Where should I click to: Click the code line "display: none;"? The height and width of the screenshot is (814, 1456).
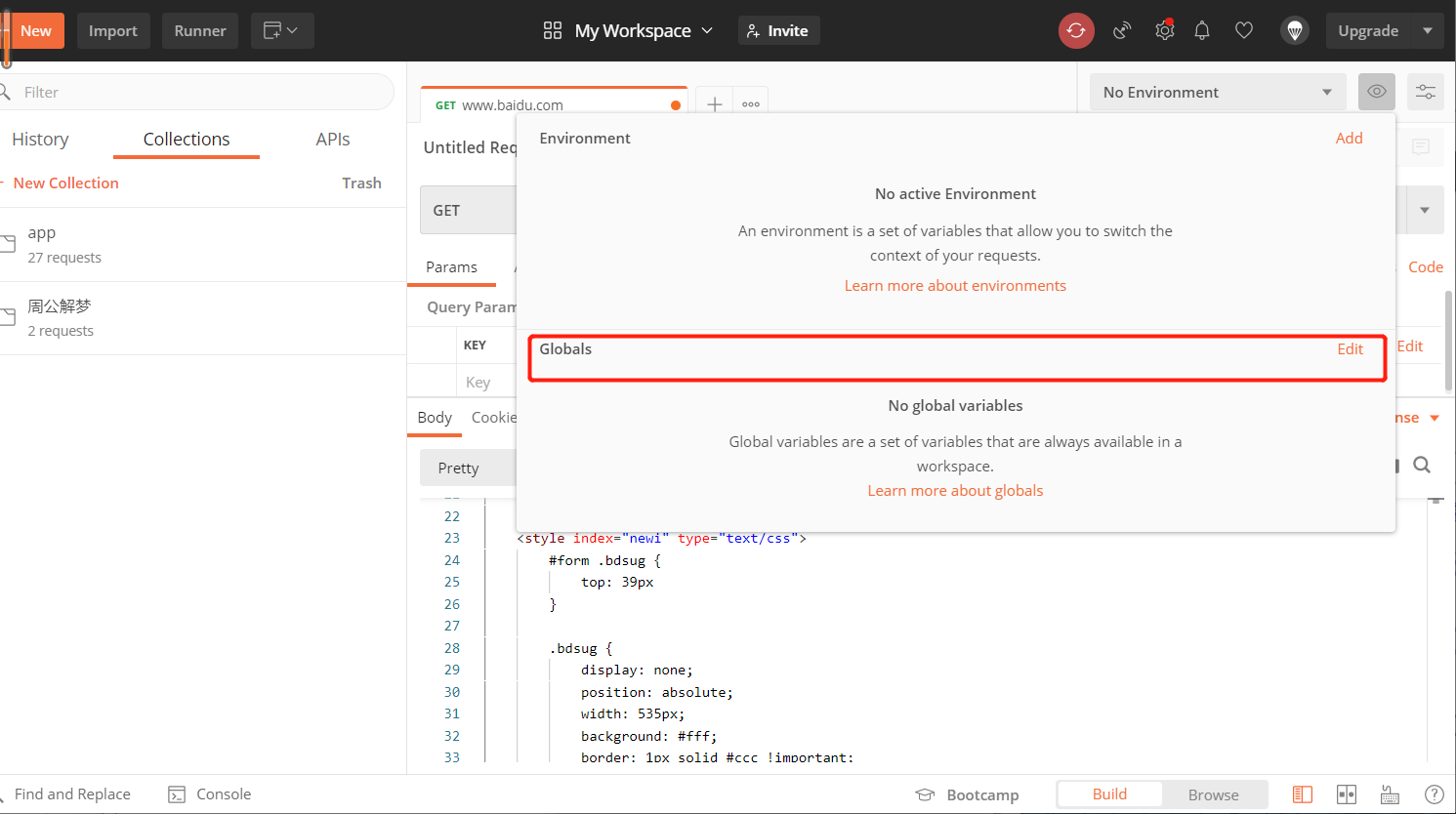(x=637, y=670)
